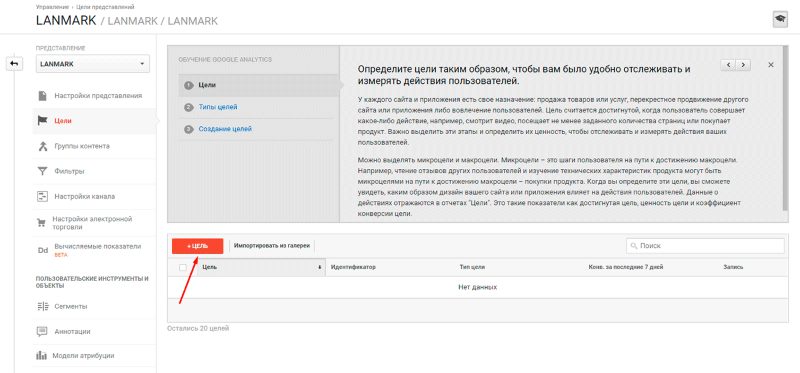Click the Нет данных text
Image resolution: width=800 pixels, height=373 pixels.
[478, 287]
